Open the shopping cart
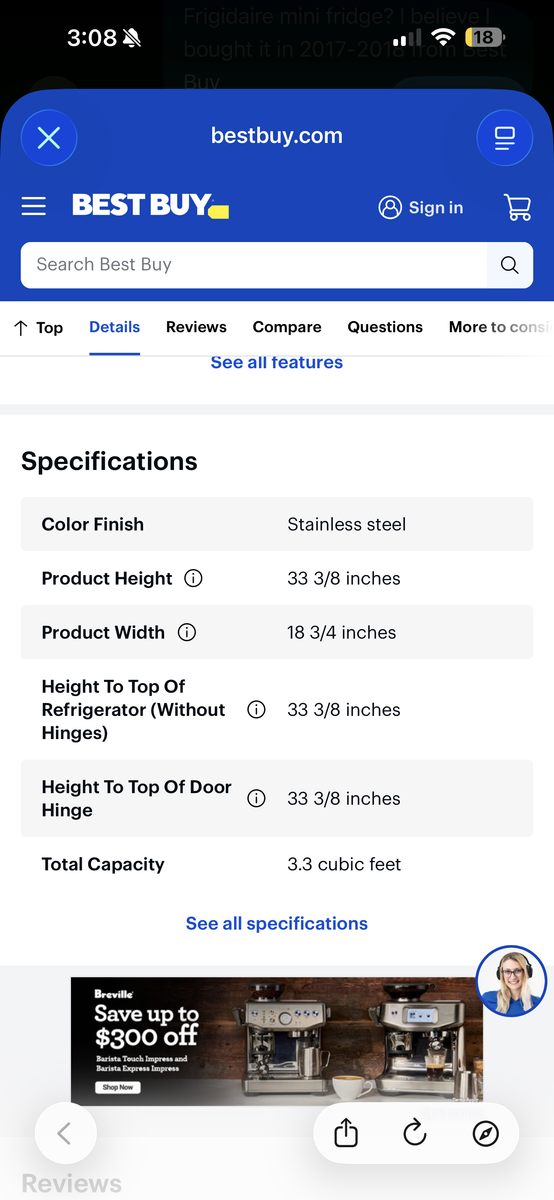 coord(518,207)
